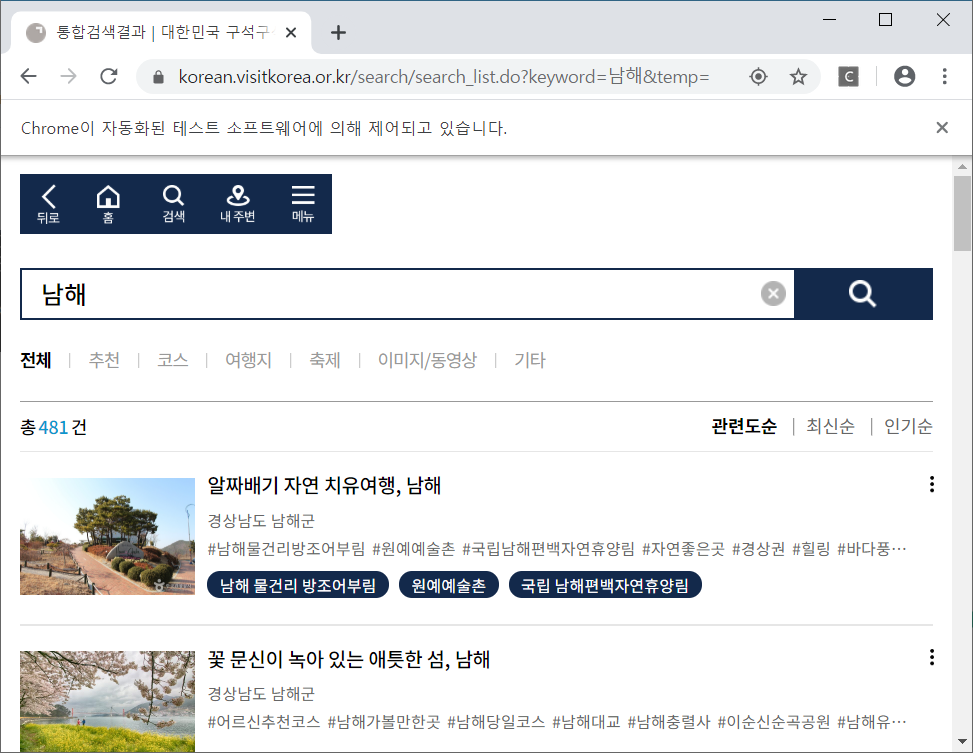Click scrollbar down arrow
The width and height of the screenshot is (973, 753).
click(x=962, y=741)
